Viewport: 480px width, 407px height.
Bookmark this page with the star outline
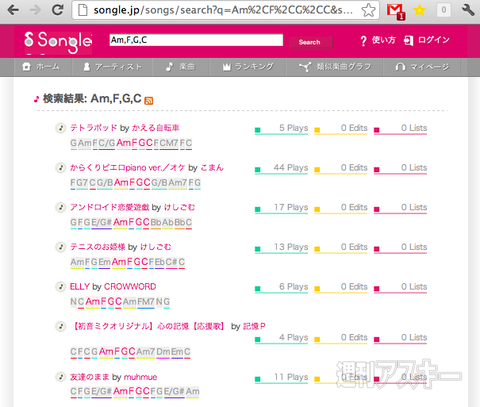(x=368, y=10)
